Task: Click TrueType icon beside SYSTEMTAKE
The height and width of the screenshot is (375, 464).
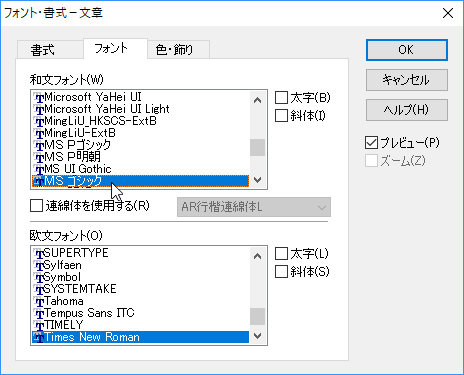Action: point(39,290)
